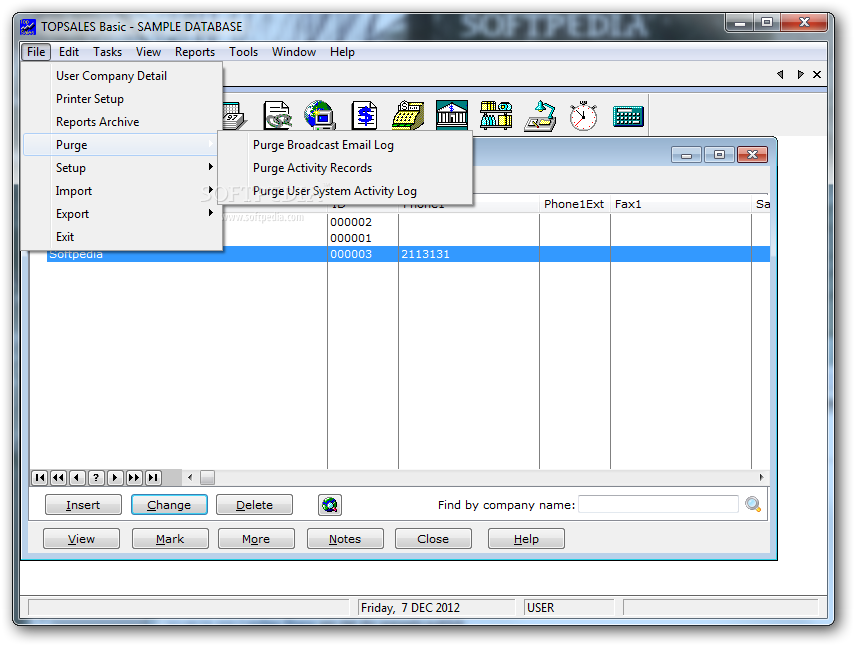855x646 pixels.
Task: Open the View menu
Action: [148, 52]
